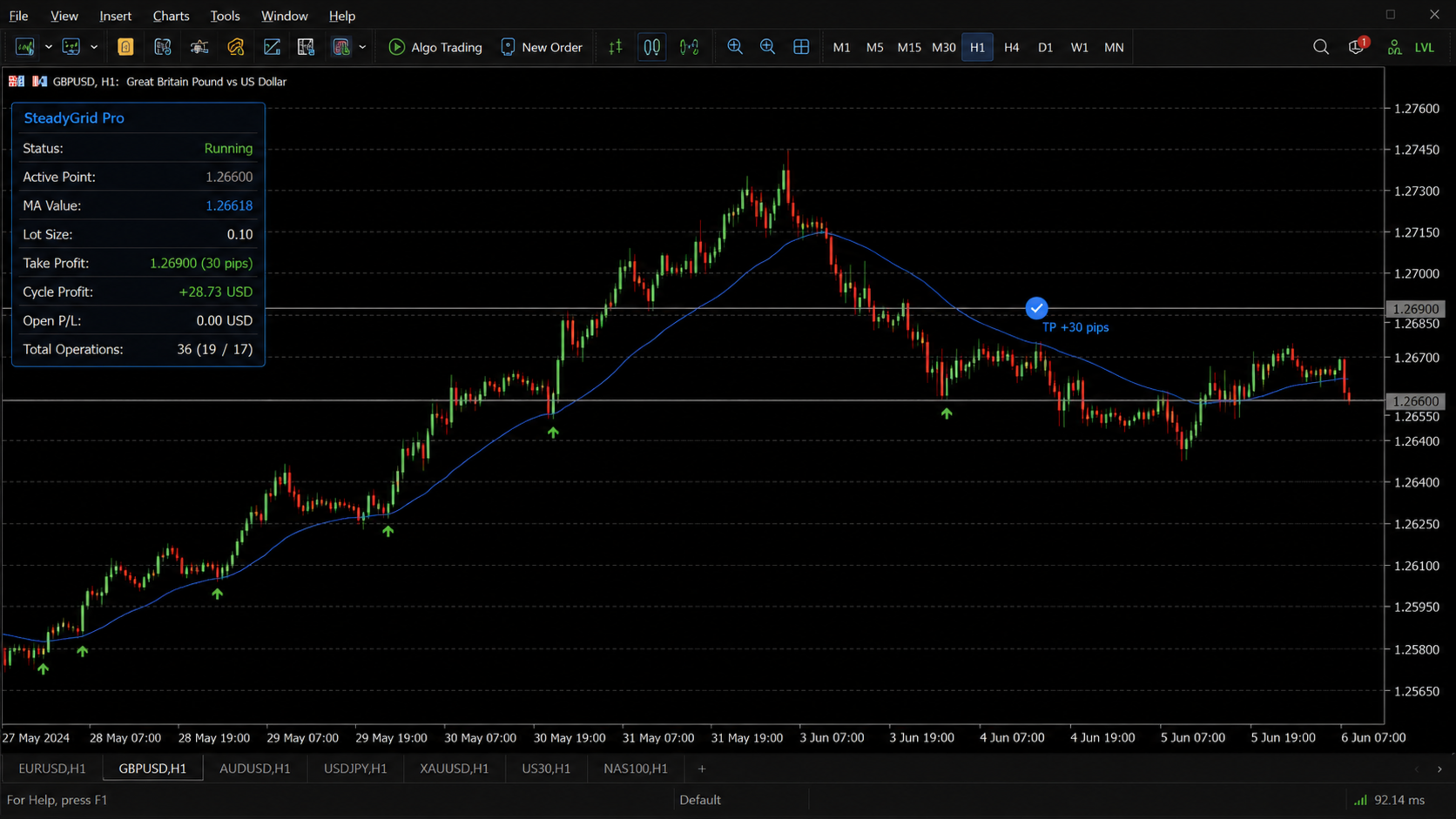This screenshot has height=819, width=1456.
Task: Switch to US30,H1 chart tab
Action: coord(546,769)
